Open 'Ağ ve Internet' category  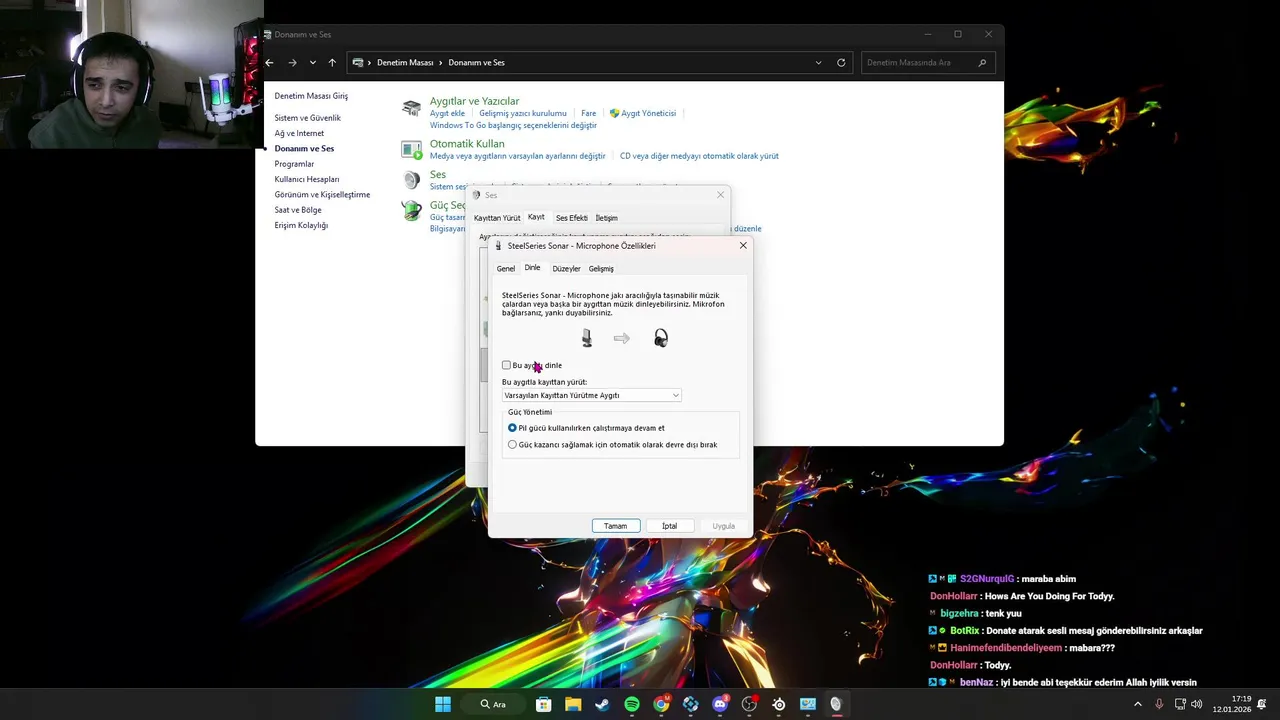(299, 133)
